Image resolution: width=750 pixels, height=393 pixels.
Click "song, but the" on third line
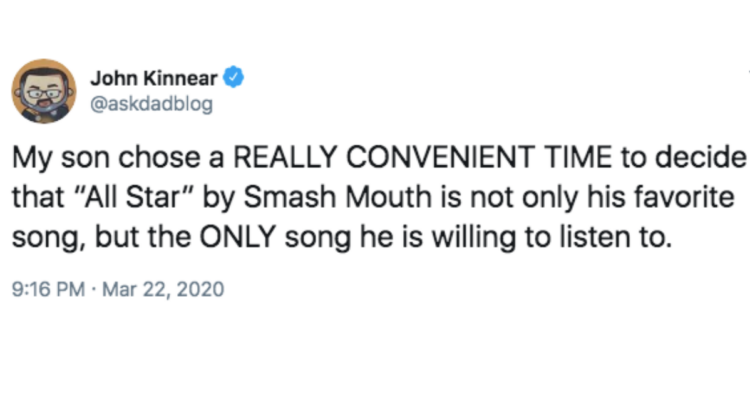point(101,238)
